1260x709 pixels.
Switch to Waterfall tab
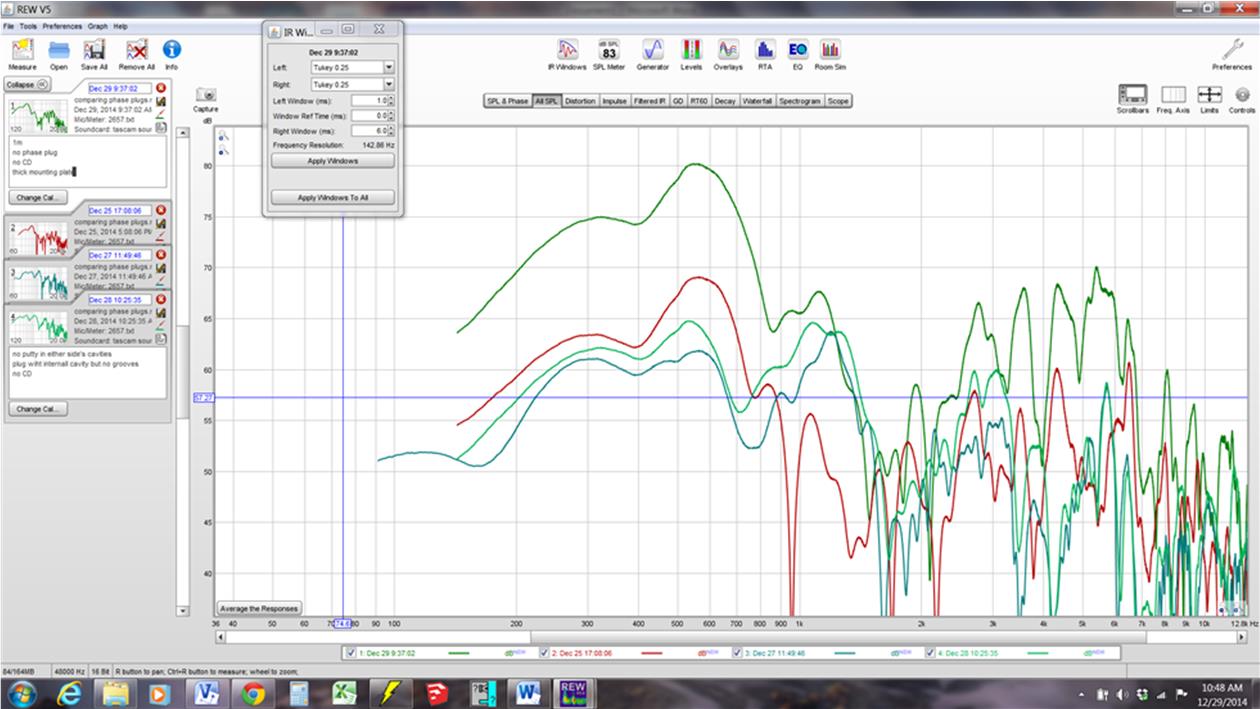point(758,101)
